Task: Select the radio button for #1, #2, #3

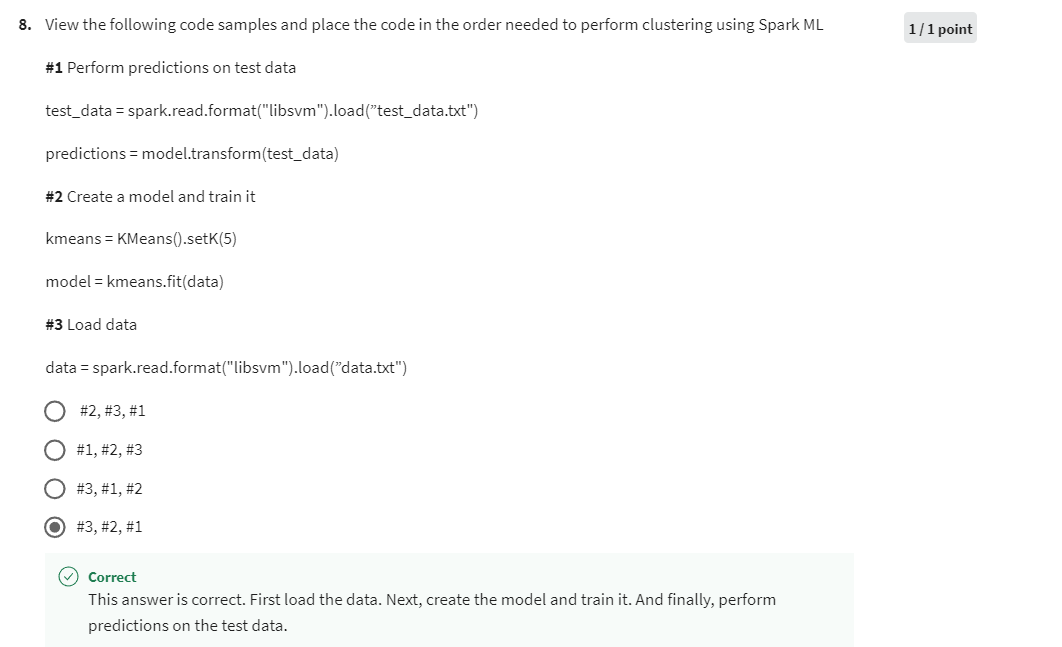Action: pos(55,449)
